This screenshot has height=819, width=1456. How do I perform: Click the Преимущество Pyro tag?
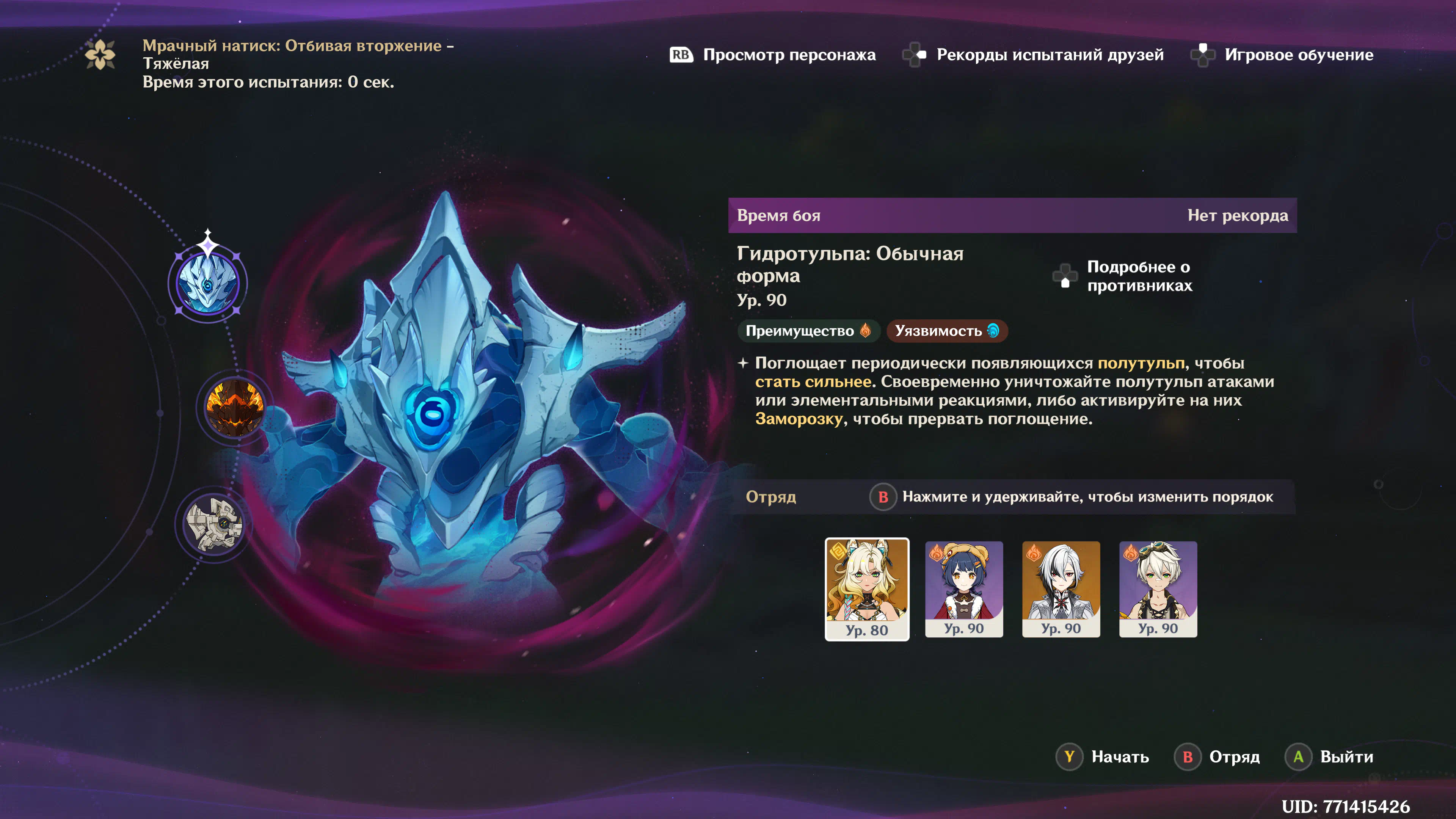(808, 331)
